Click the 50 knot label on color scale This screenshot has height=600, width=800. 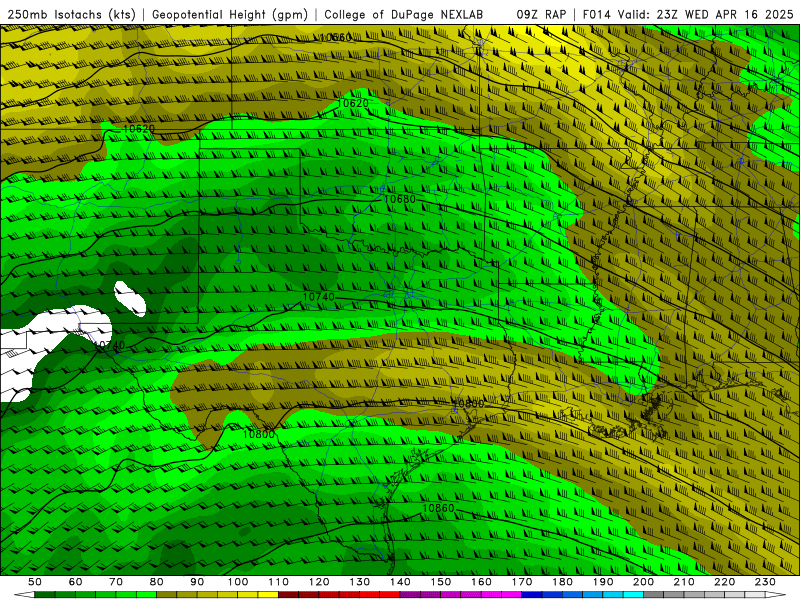(35, 582)
